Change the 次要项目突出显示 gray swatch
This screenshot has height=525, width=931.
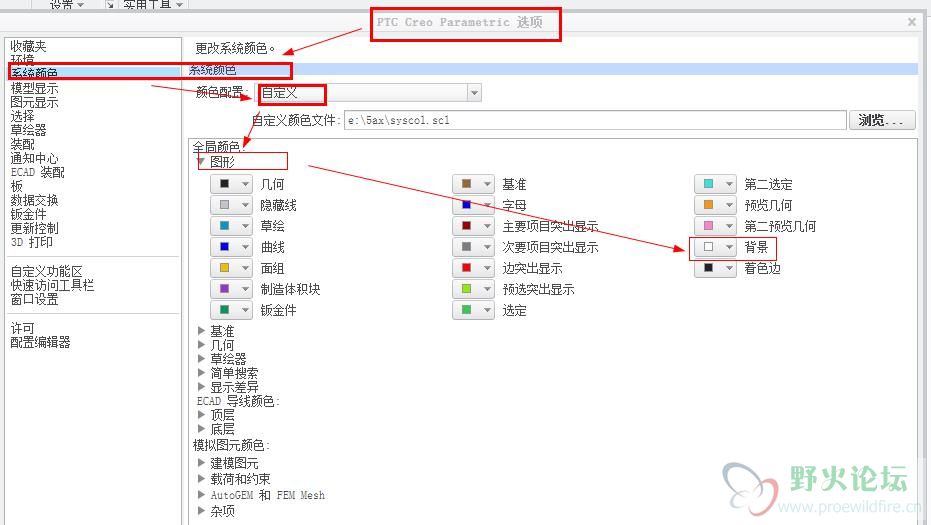click(473, 247)
